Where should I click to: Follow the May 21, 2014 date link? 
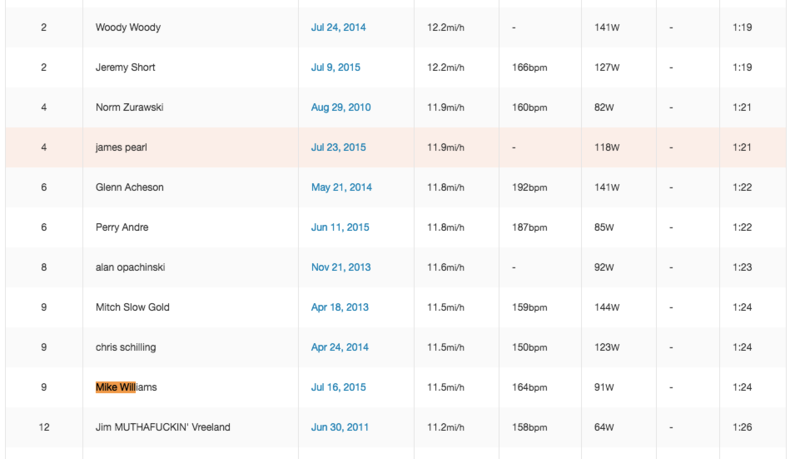[x=340, y=188]
